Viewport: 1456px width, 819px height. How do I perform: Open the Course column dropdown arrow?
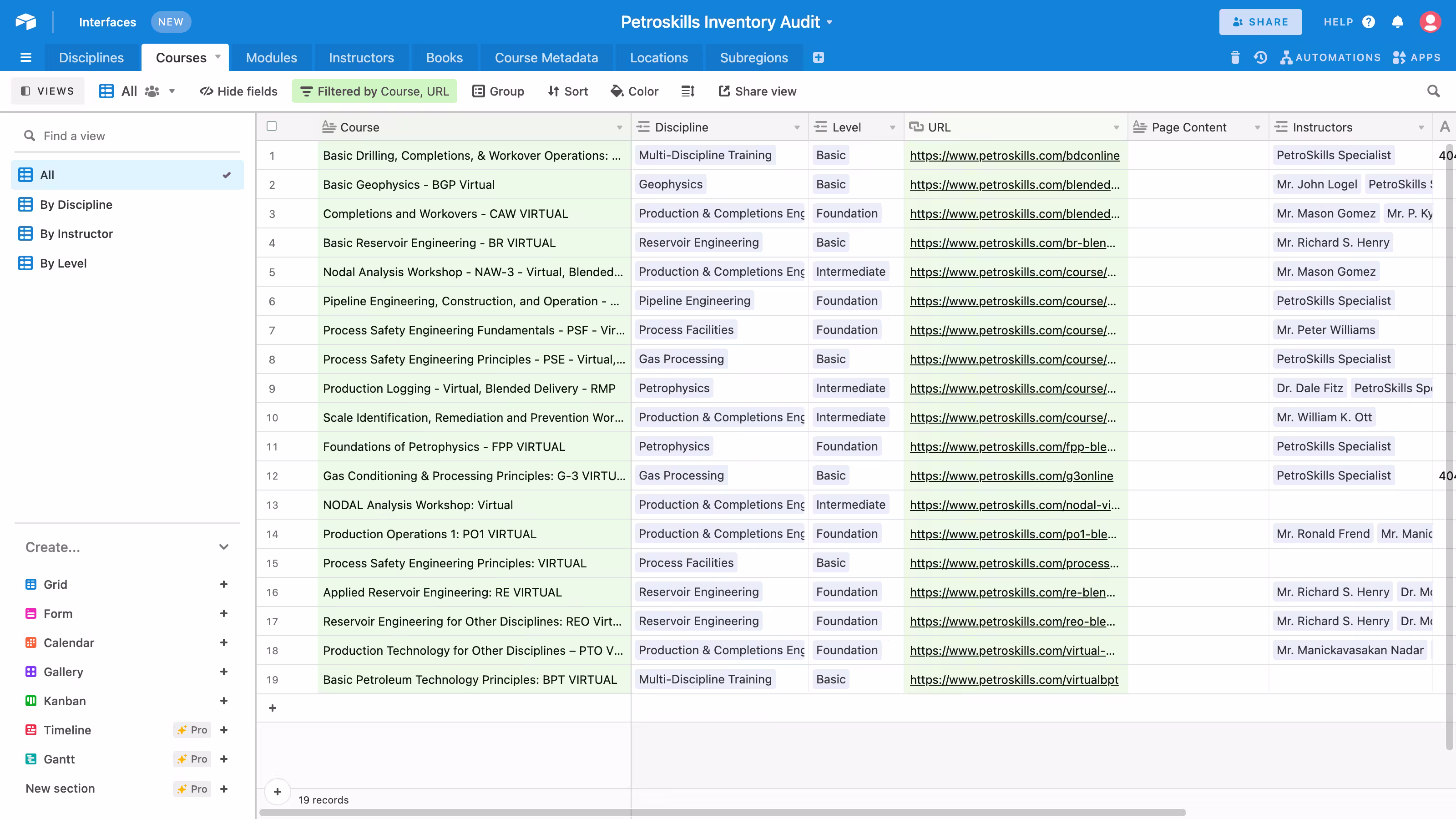coord(619,128)
